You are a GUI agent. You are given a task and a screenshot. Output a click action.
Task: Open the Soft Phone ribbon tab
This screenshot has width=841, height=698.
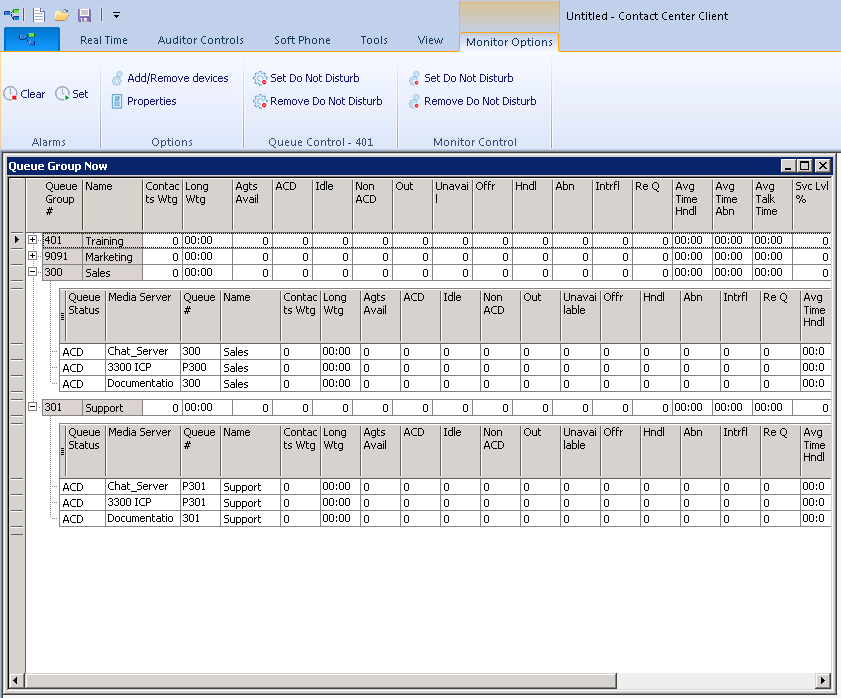tap(302, 41)
